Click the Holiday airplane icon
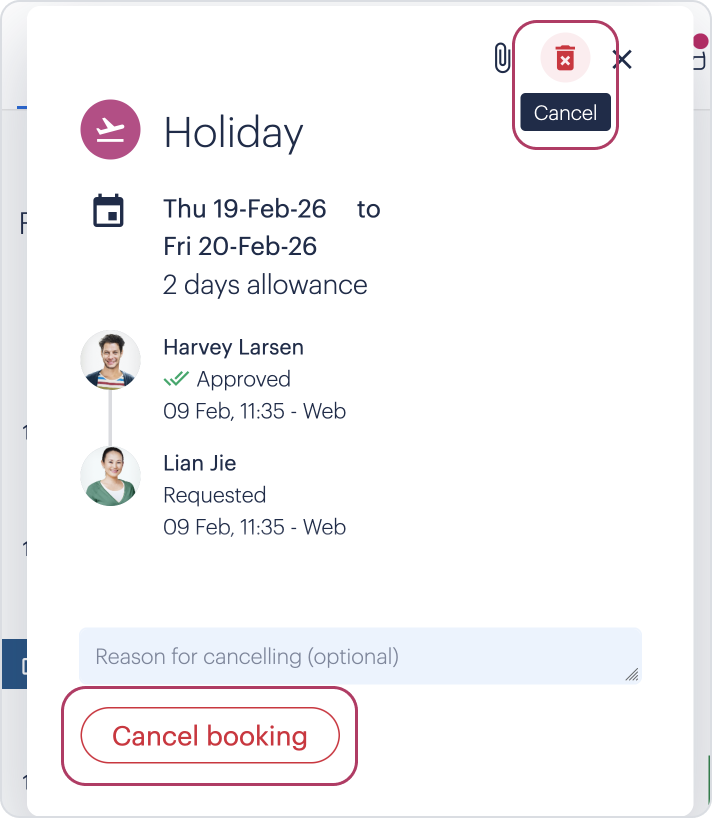Viewport: 712px width, 818px height. pos(110,131)
